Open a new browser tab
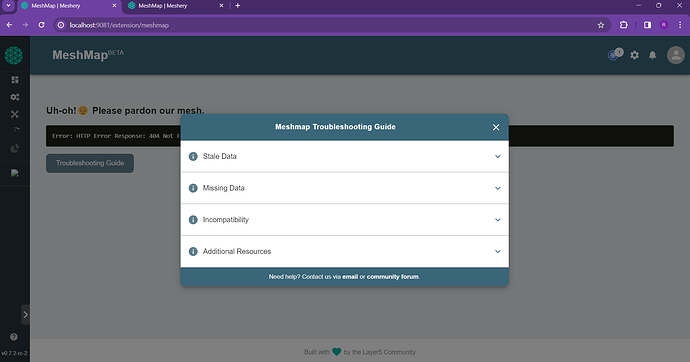The image size is (690, 362). (x=238, y=6)
